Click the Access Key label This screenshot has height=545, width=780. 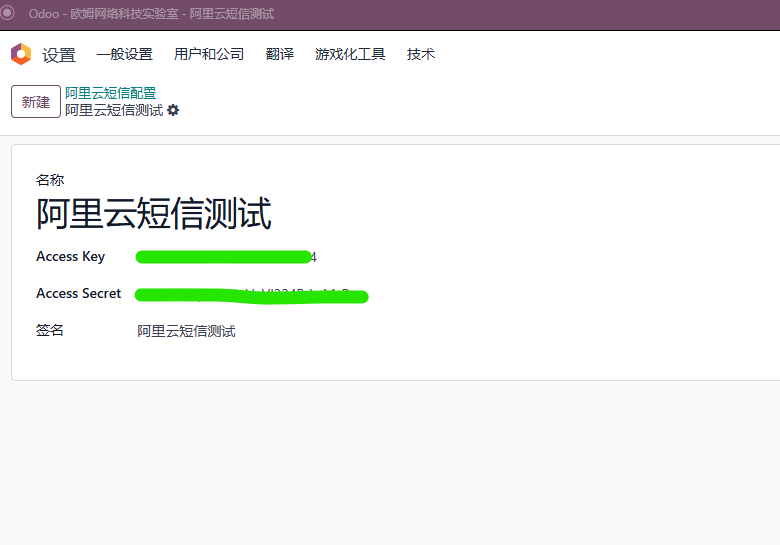71,257
